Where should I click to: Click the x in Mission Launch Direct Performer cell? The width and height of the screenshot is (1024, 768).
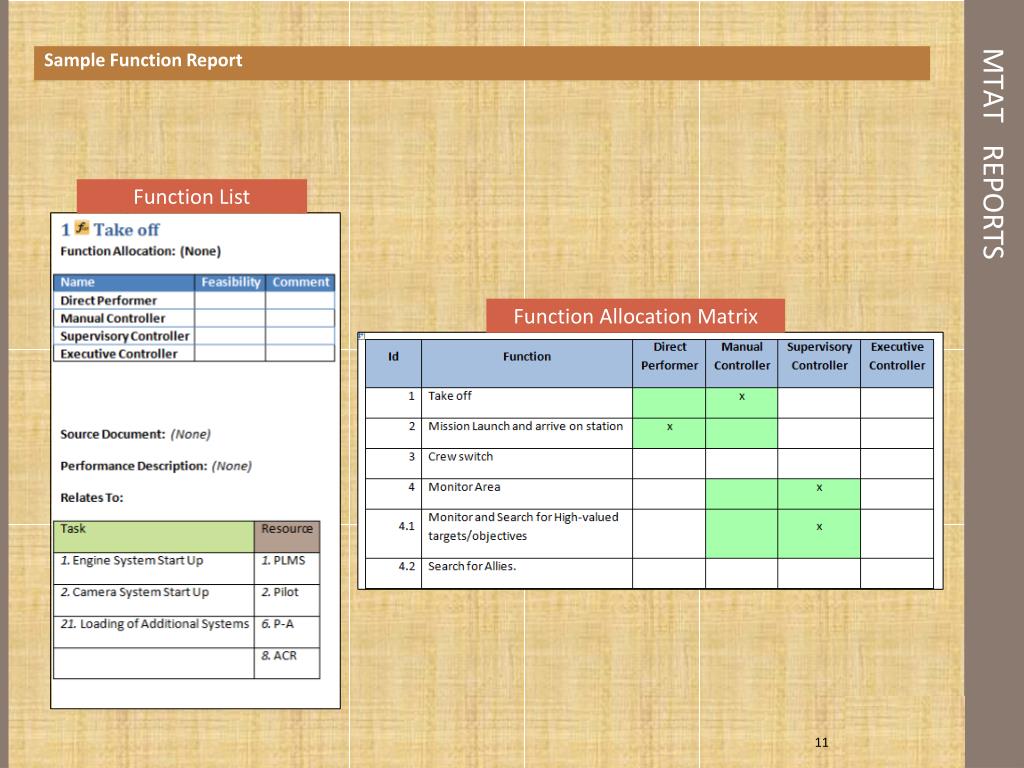[x=669, y=427]
